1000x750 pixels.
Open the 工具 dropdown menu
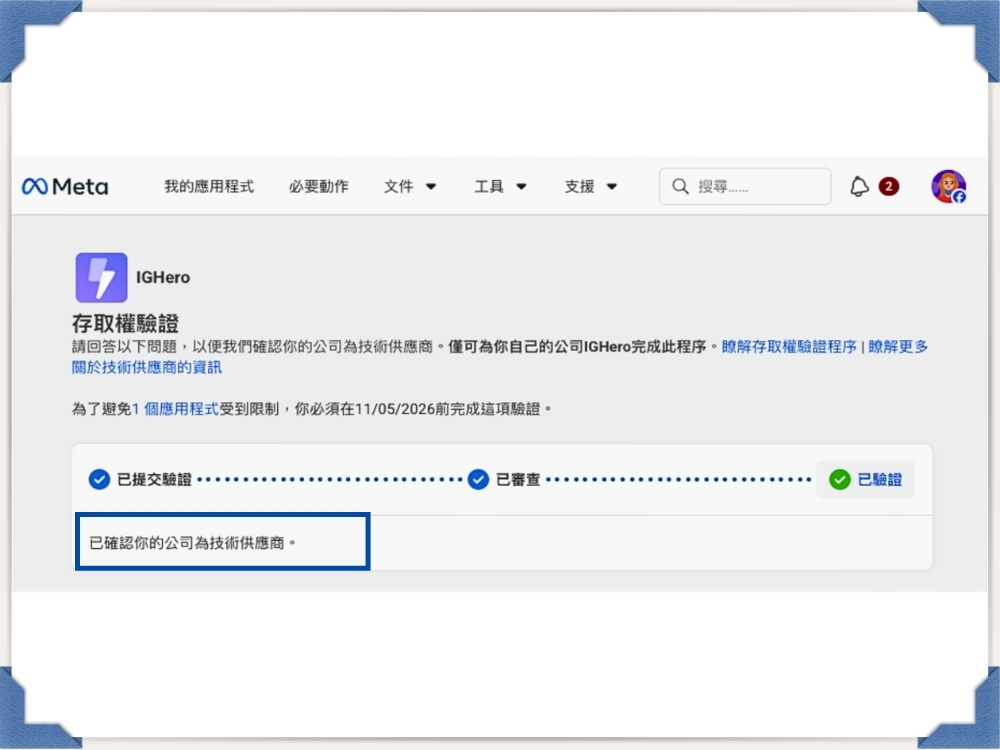pos(499,186)
